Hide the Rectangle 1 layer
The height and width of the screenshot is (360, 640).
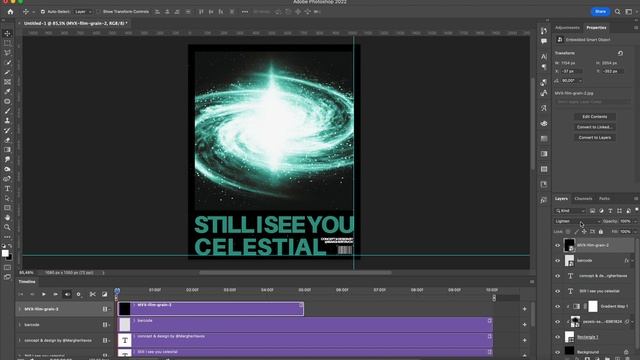[x=558, y=337]
